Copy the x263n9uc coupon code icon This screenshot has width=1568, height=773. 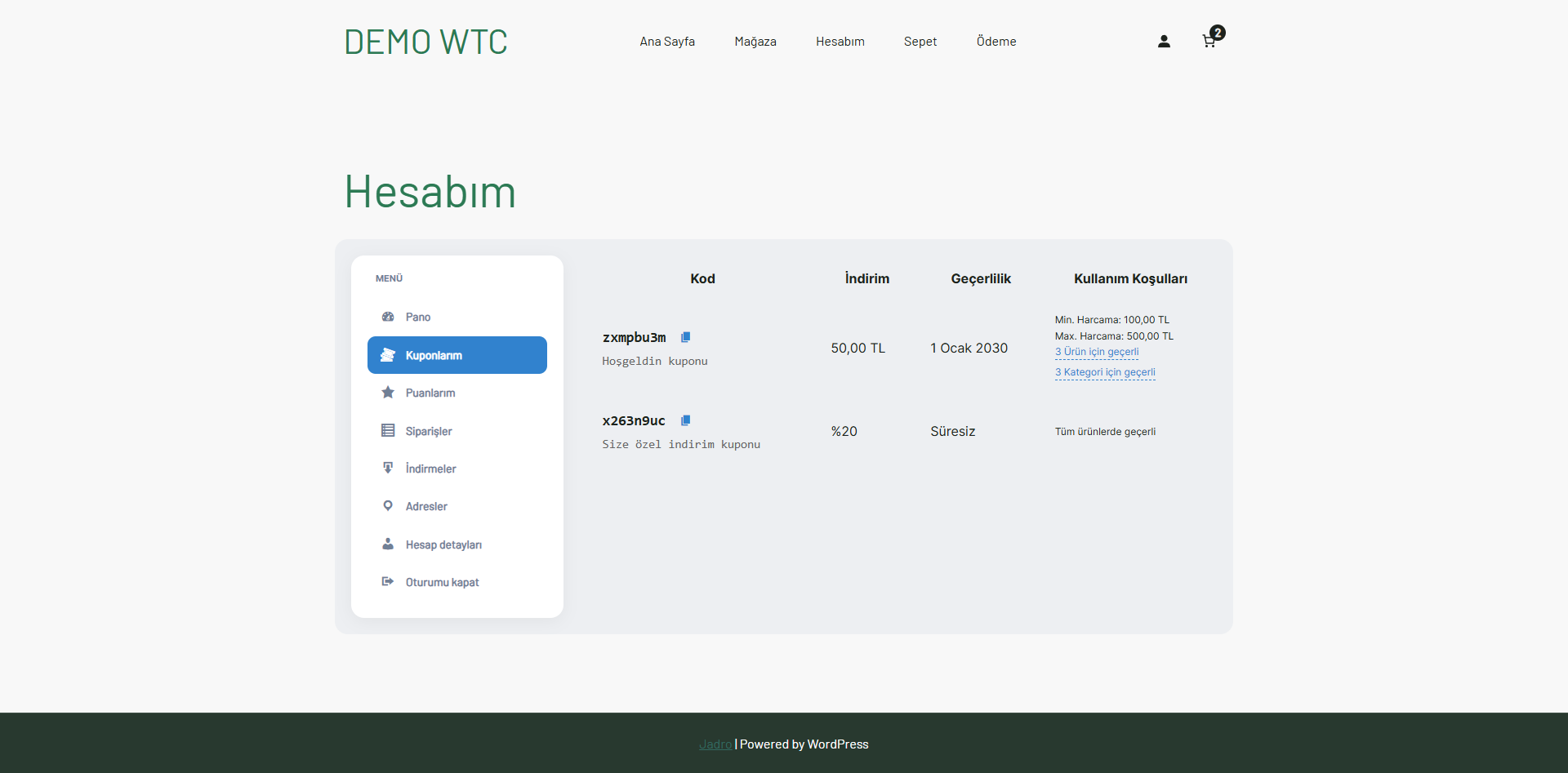(686, 420)
